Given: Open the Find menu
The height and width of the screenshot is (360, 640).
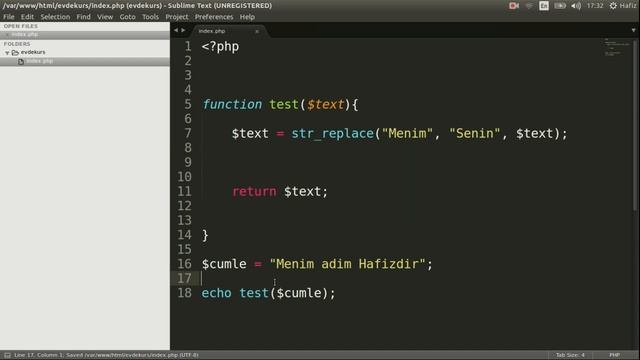Looking at the screenshot, I should tap(83, 17).
